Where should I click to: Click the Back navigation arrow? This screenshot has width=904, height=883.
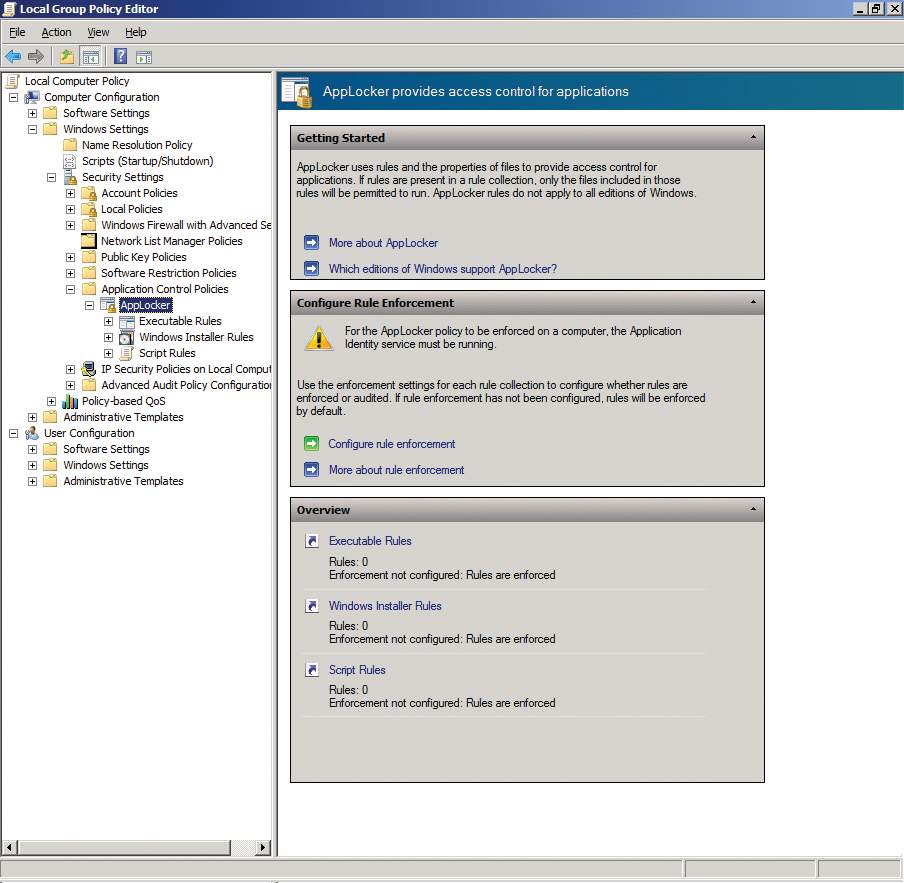coord(13,56)
